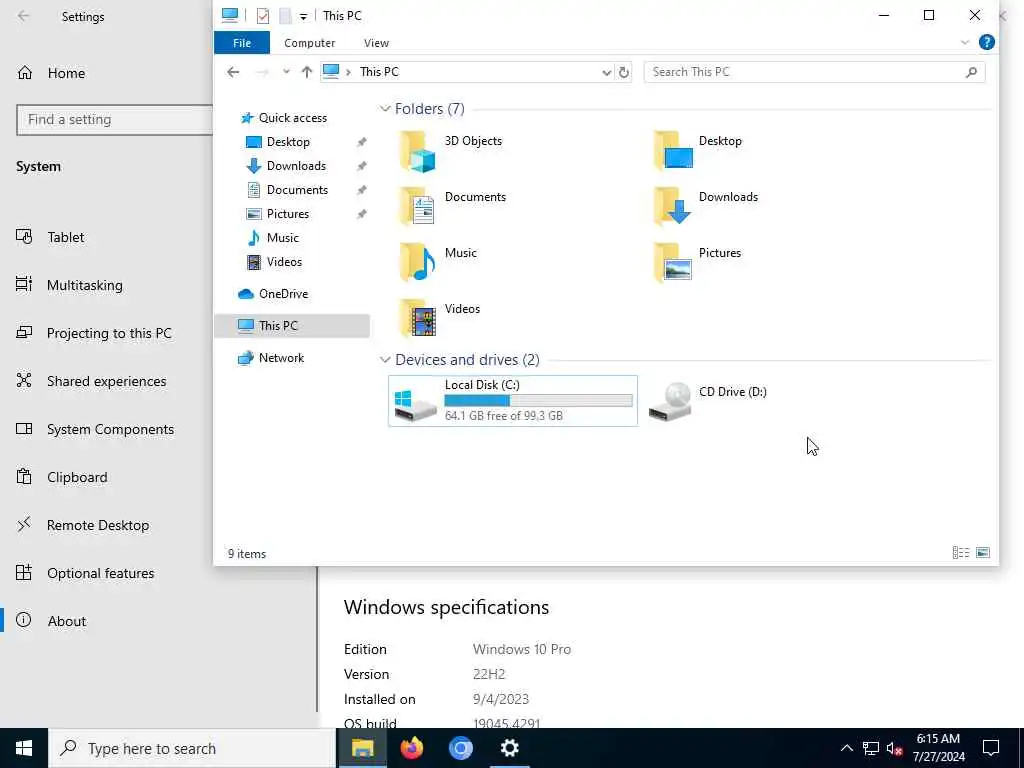Go back in the Settings window
The width and height of the screenshot is (1024, 768).
click(x=24, y=16)
